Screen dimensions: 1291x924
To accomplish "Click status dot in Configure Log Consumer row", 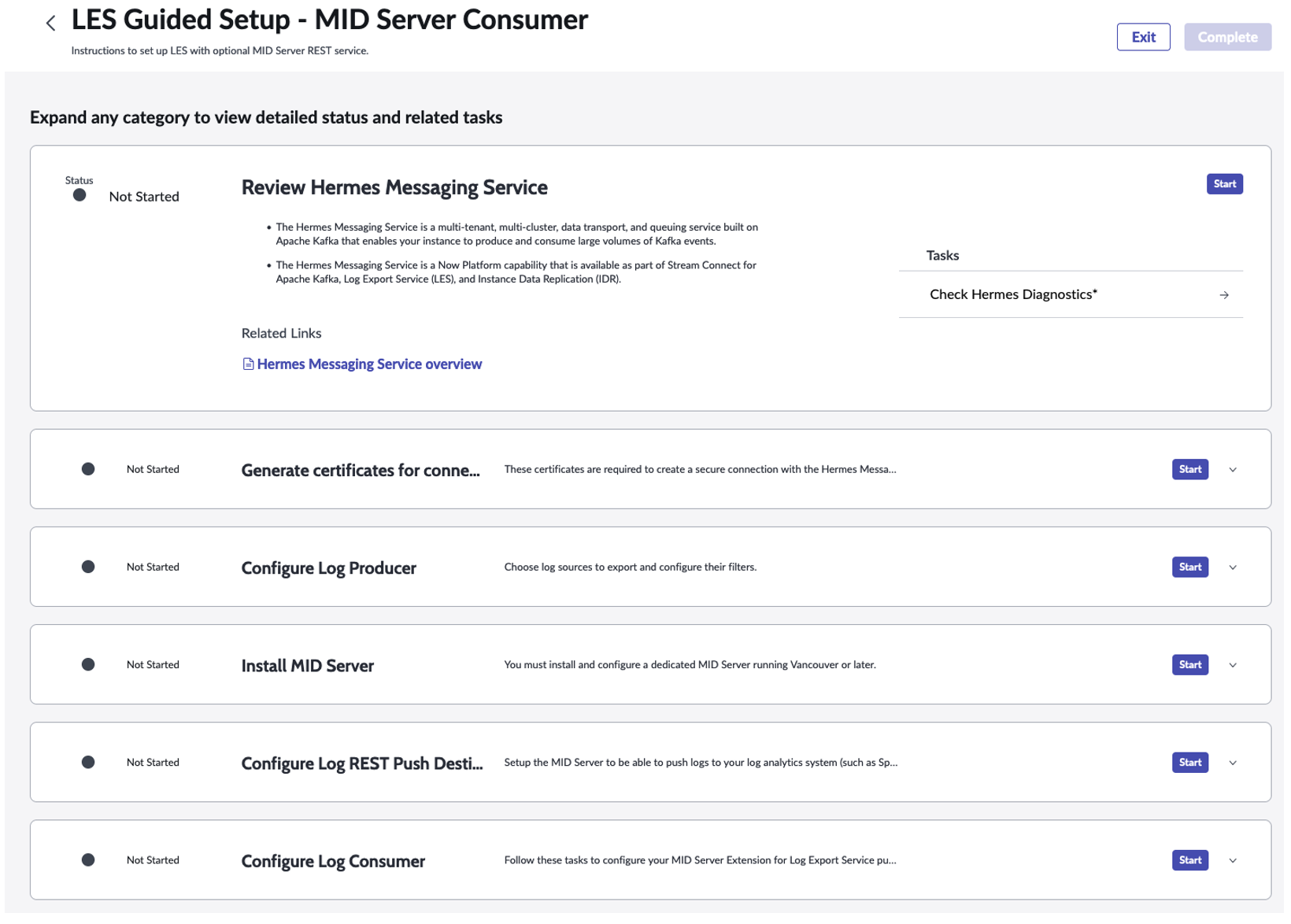I will (88, 859).
